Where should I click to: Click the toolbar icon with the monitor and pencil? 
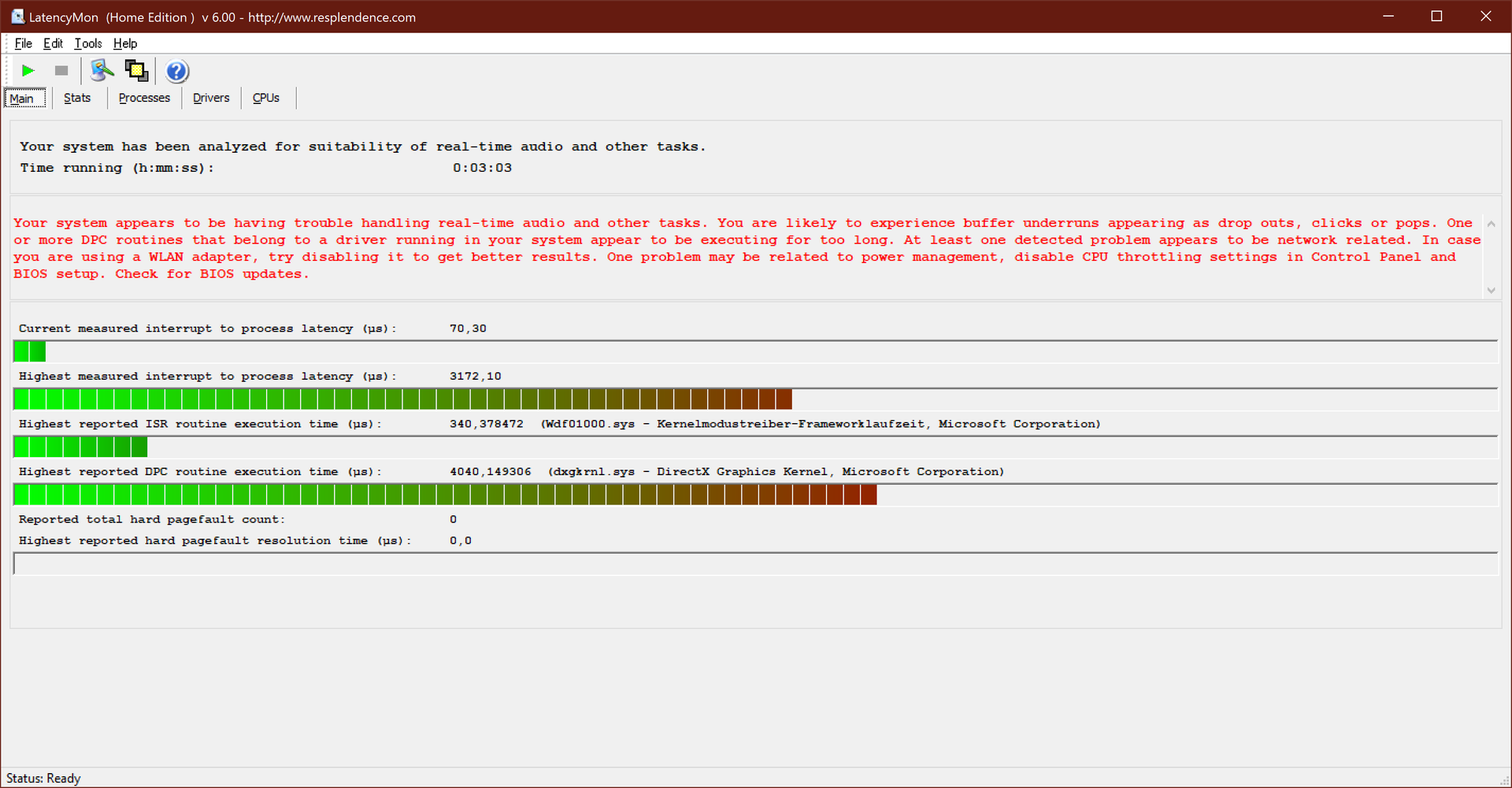[102, 71]
